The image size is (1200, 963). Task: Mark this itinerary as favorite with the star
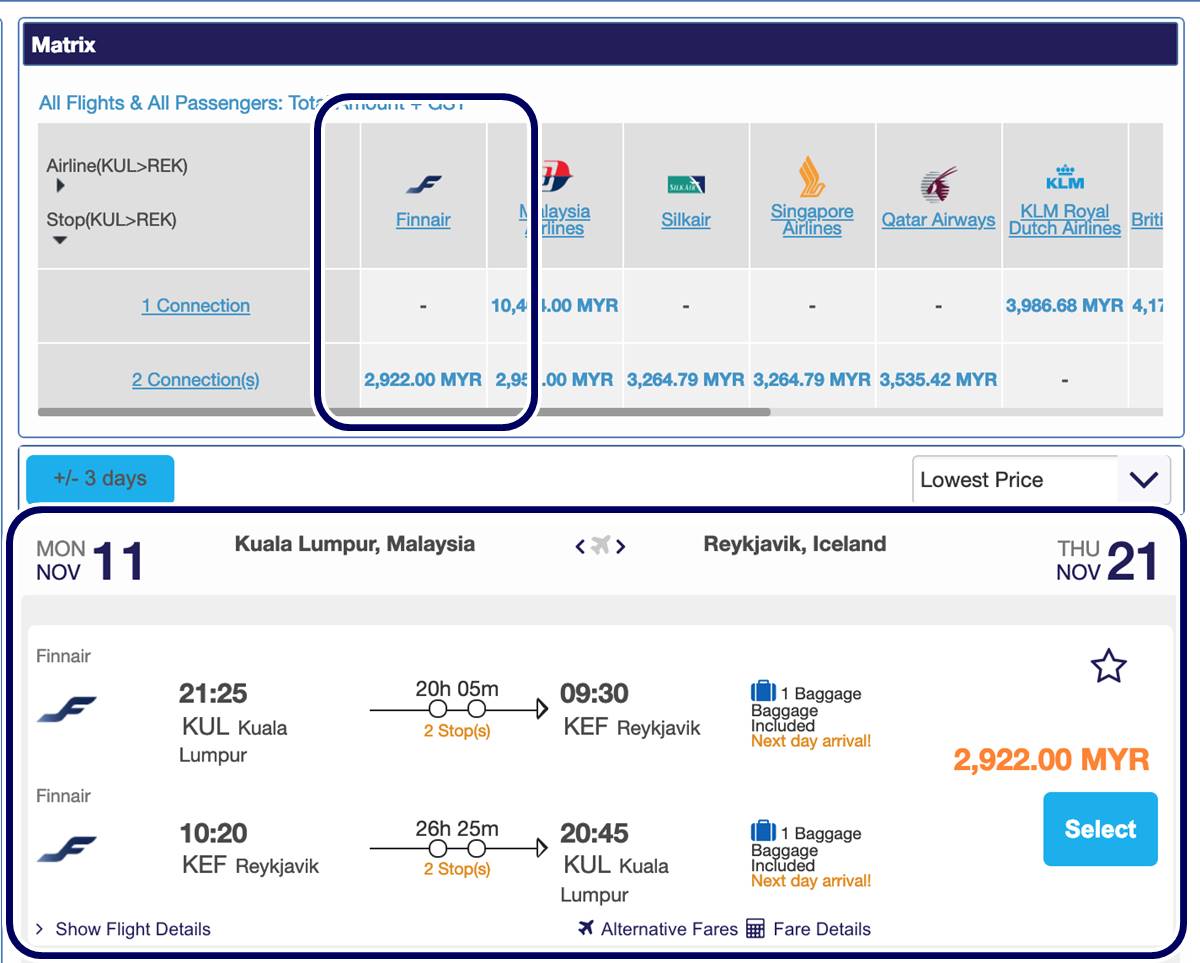coord(1109,666)
